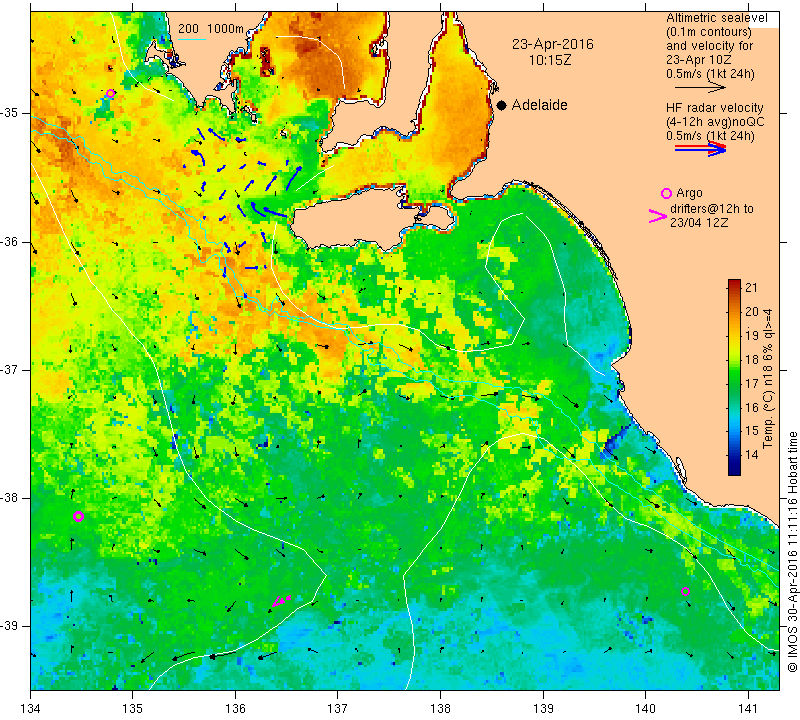Viewport: 800px width, 720px height.
Task: Click the Argo float marker near 140.4 longitude
Action: (x=685, y=591)
